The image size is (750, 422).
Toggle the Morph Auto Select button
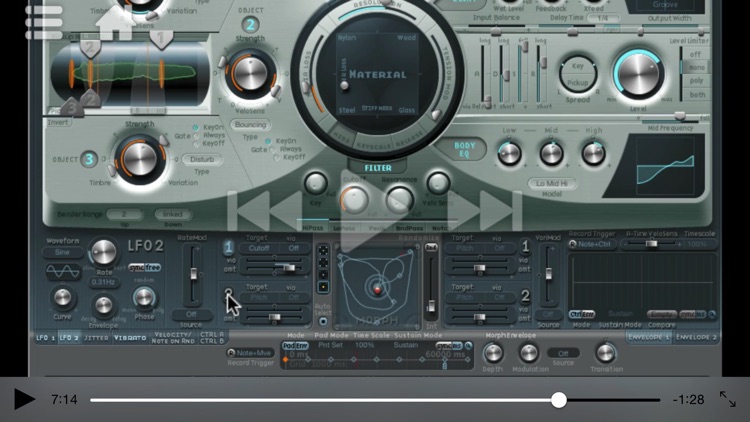point(323,321)
